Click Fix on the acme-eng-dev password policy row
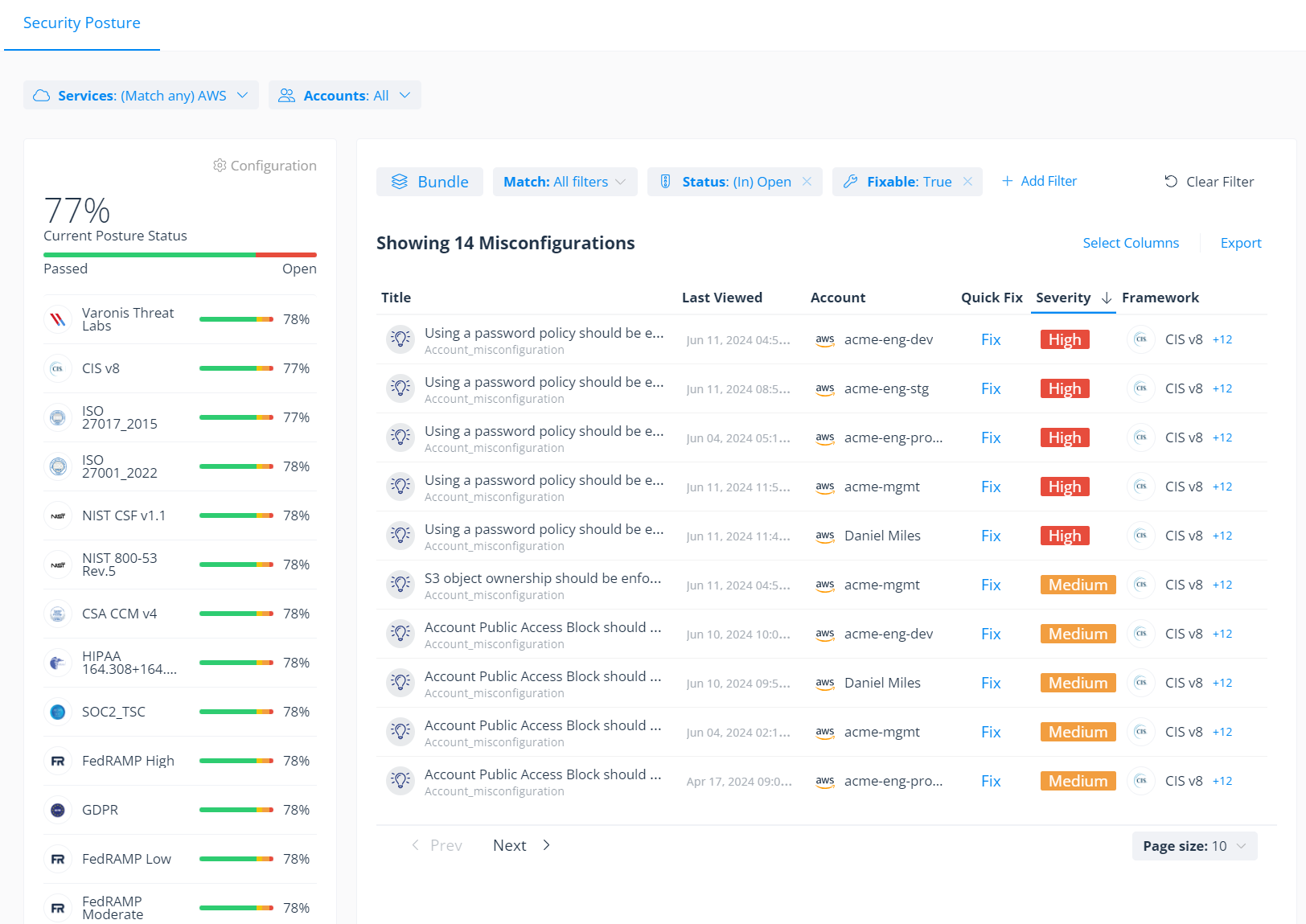This screenshot has width=1306, height=924. pos(990,339)
